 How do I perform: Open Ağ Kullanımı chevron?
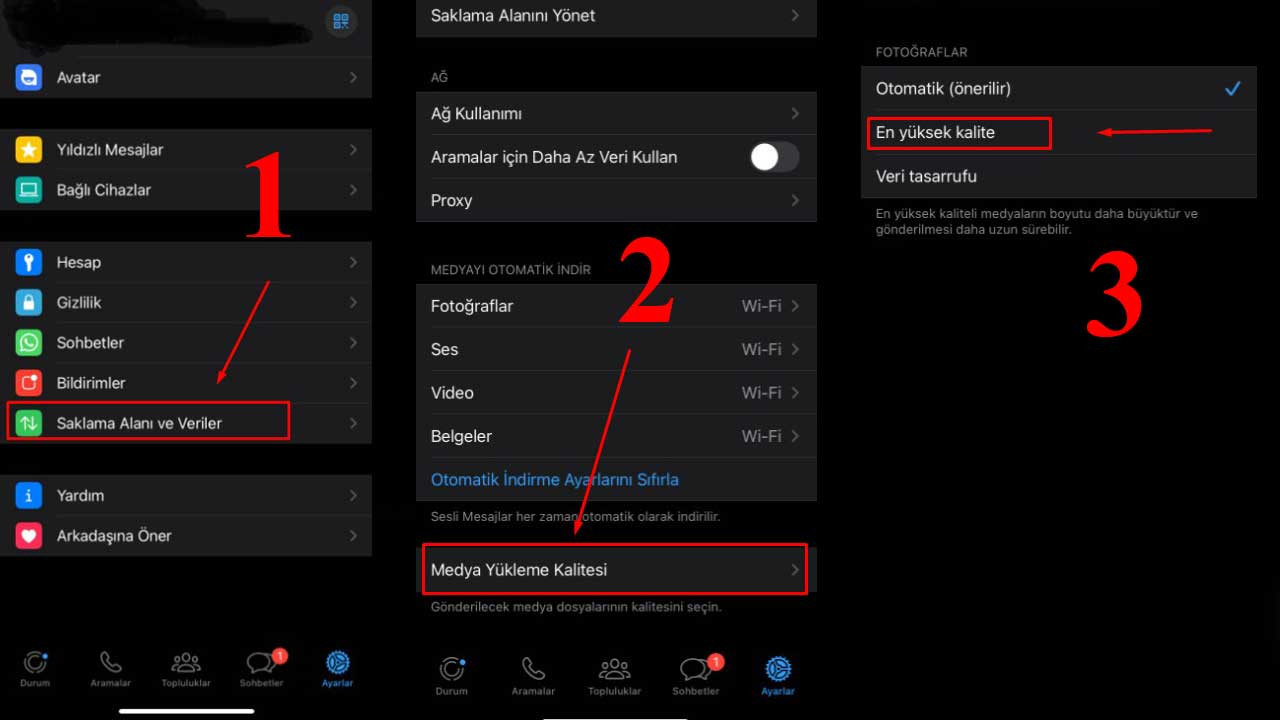[x=795, y=114]
